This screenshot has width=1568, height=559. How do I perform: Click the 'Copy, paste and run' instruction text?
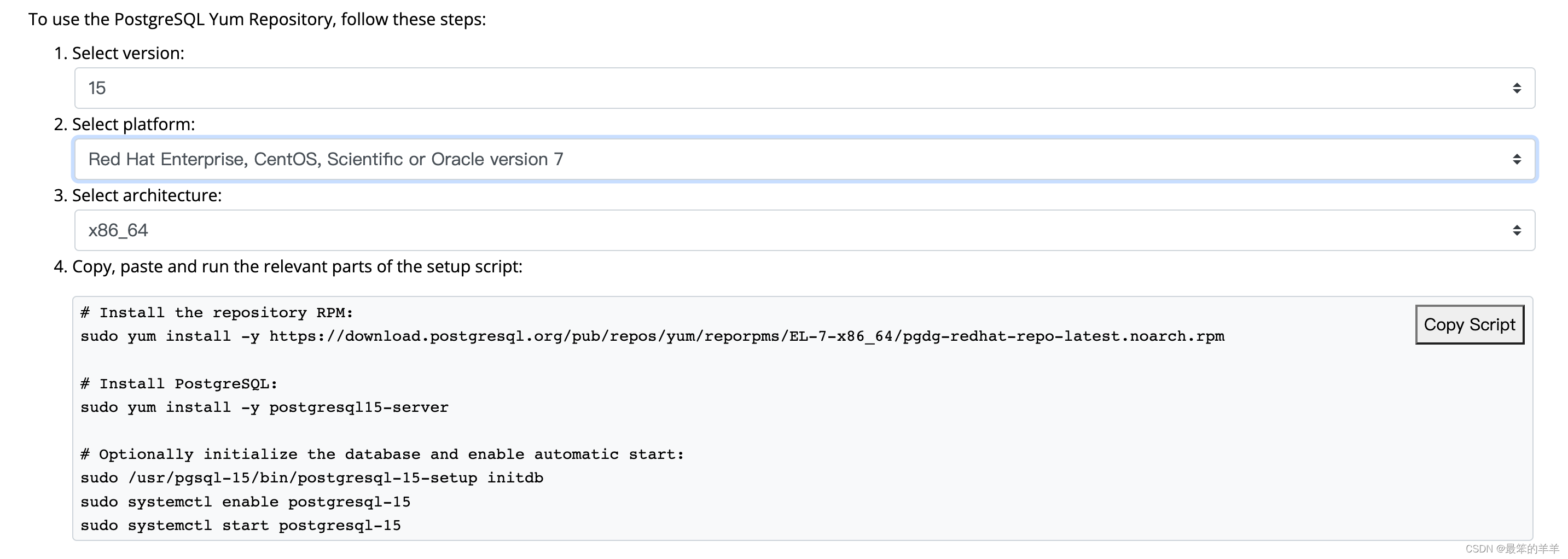[x=297, y=267]
